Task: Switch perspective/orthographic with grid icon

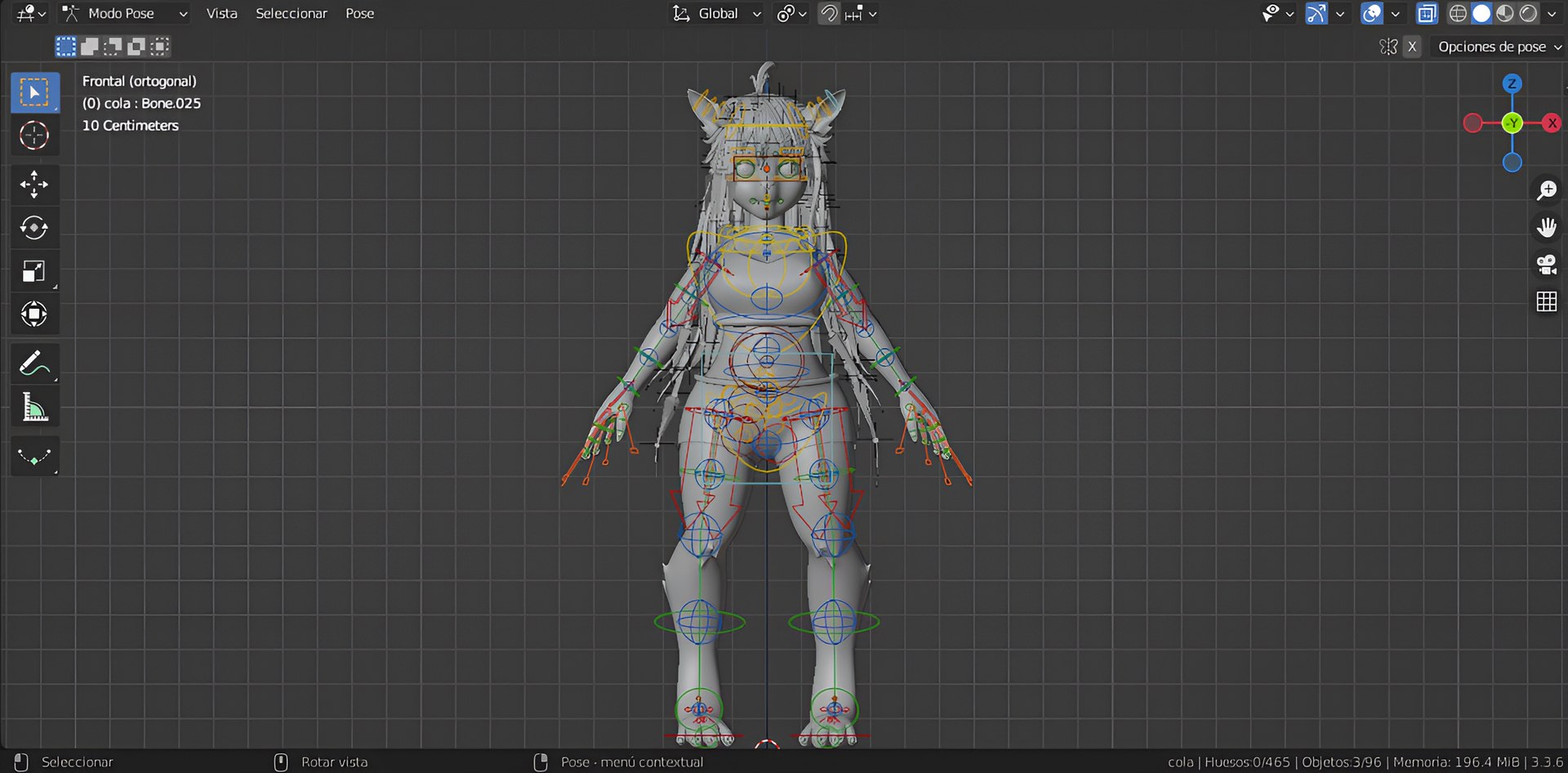Action: [x=1547, y=302]
